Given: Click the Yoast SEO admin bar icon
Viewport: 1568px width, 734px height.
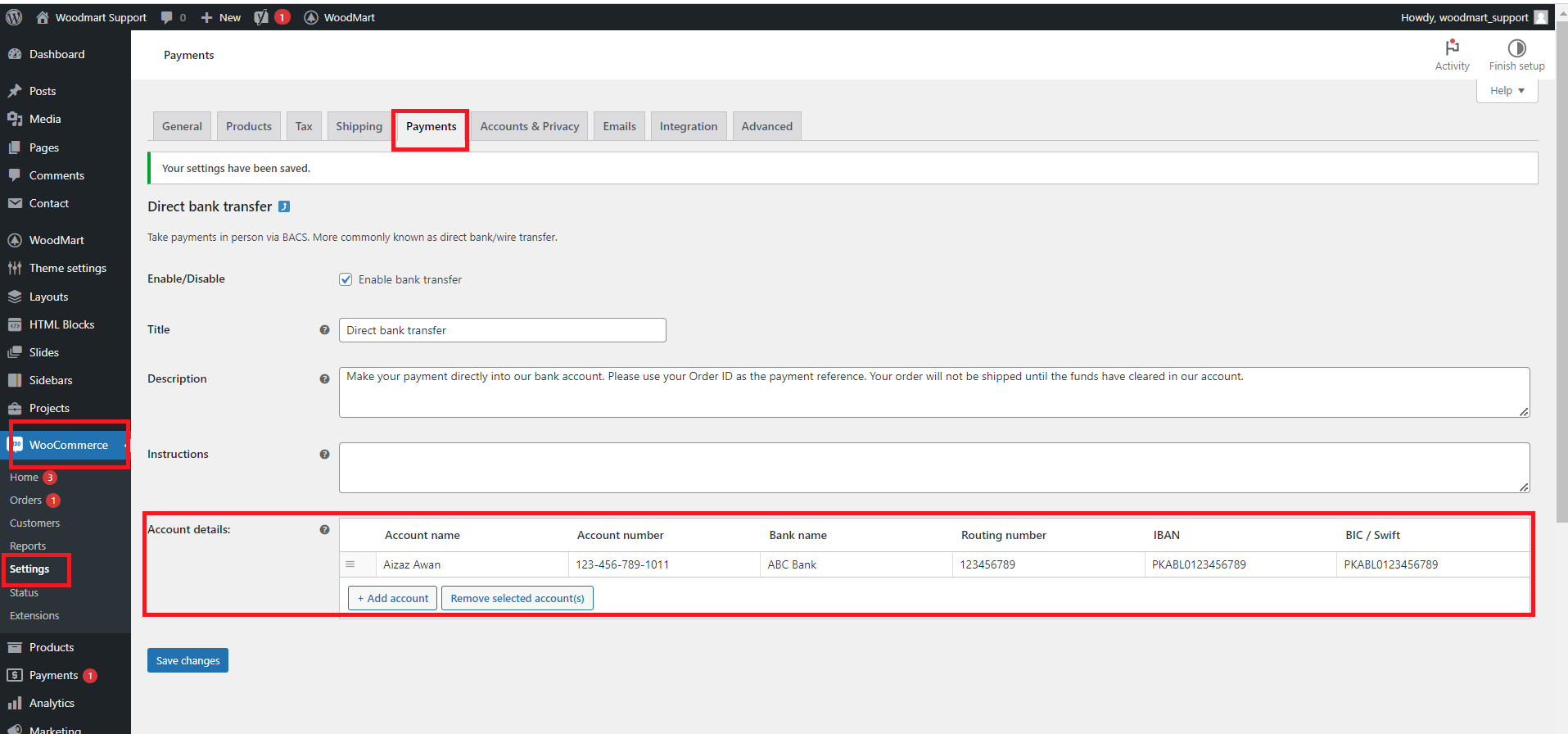Looking at the screenshot, I should [x=261, y=17].
